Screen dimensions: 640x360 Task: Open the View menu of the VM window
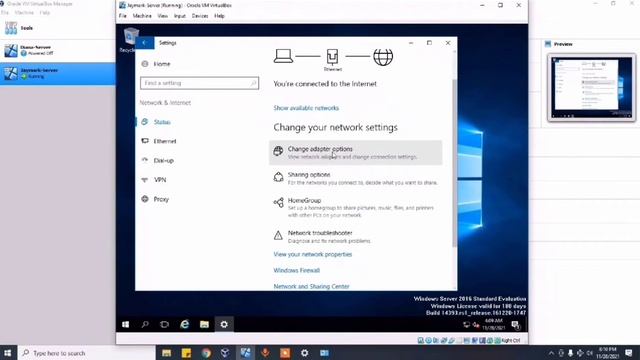click(162, 16)
